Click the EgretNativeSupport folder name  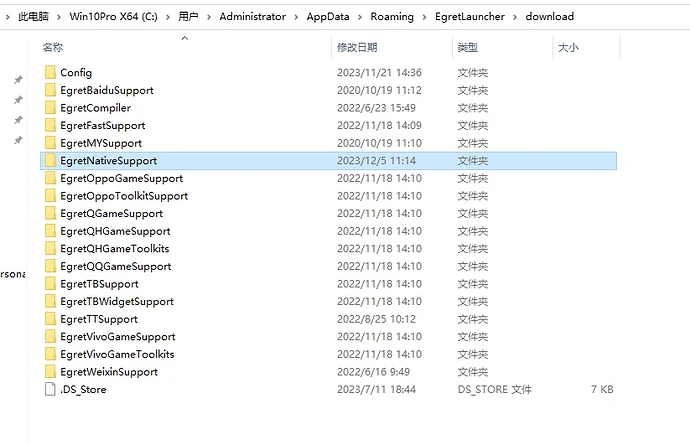(x=108, y=161)
